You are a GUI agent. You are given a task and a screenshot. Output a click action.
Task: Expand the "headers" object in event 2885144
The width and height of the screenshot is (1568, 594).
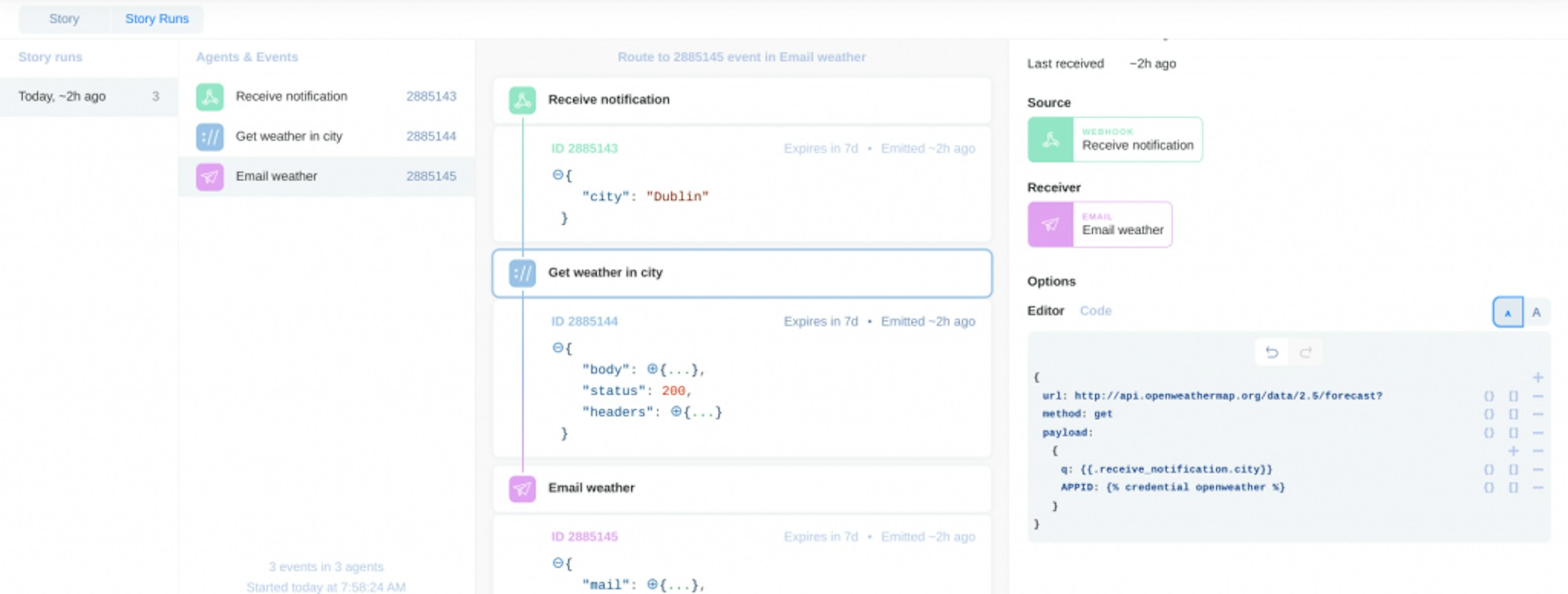click(676, 411)
